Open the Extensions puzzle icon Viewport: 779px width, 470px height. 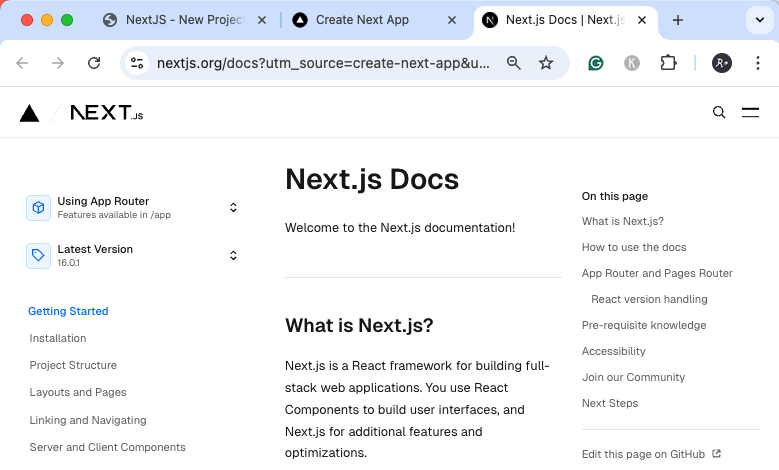(668, 63)
